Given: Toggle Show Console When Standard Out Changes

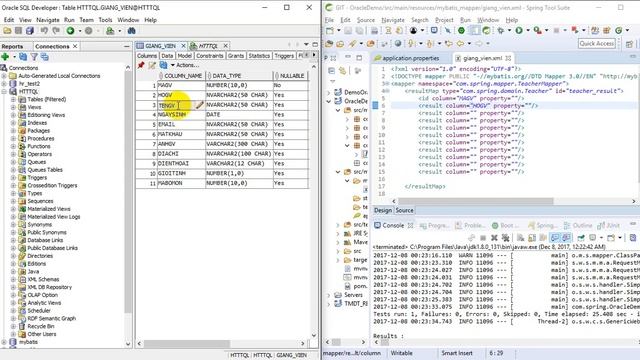Looking at the screenshot, I should pos(555,237).
